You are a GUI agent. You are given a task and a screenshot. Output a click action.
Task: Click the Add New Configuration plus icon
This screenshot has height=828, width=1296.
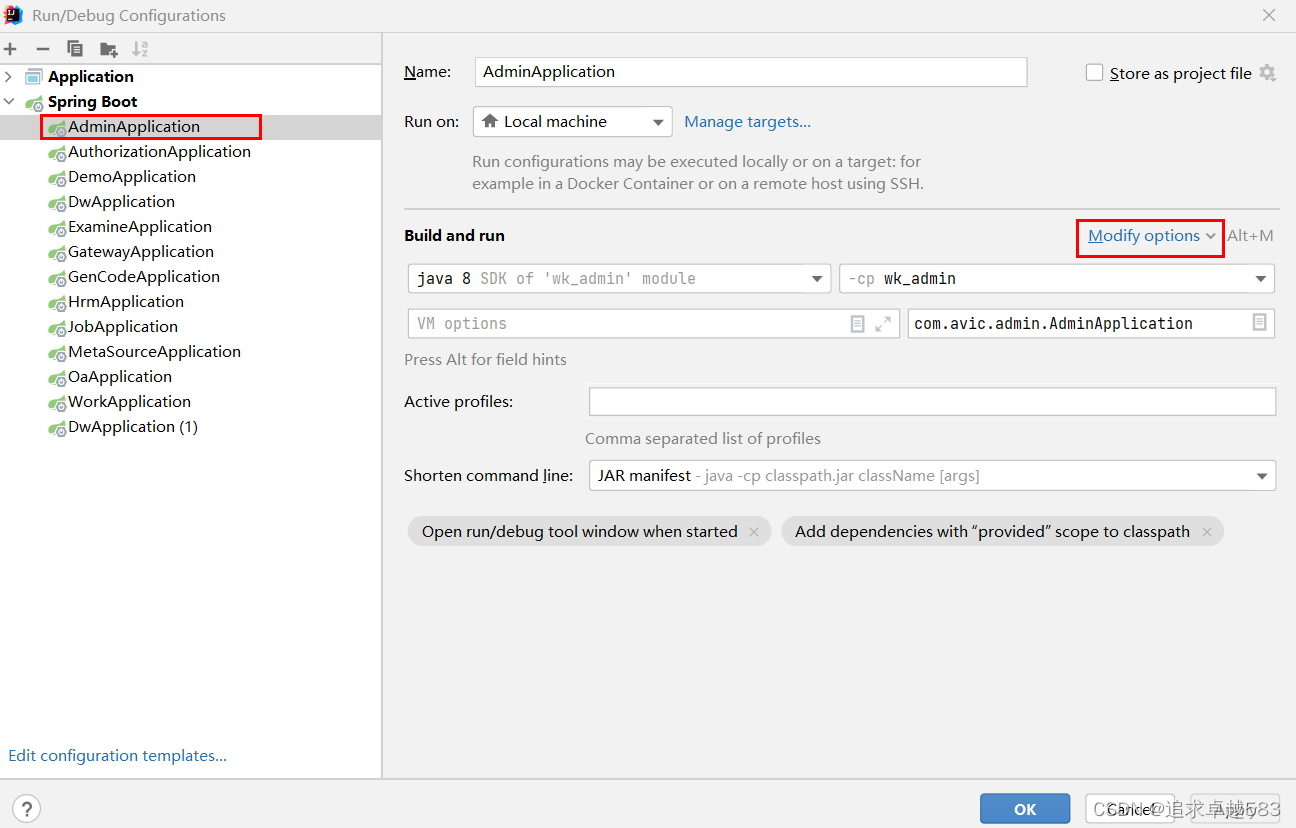click(11, 49)
